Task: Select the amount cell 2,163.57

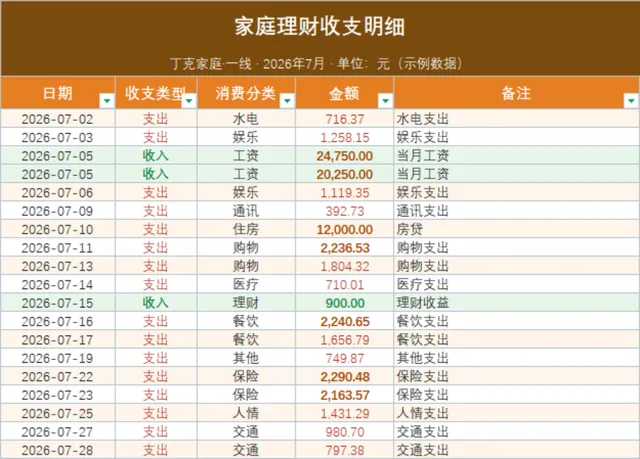Action: tap(344, 395)
